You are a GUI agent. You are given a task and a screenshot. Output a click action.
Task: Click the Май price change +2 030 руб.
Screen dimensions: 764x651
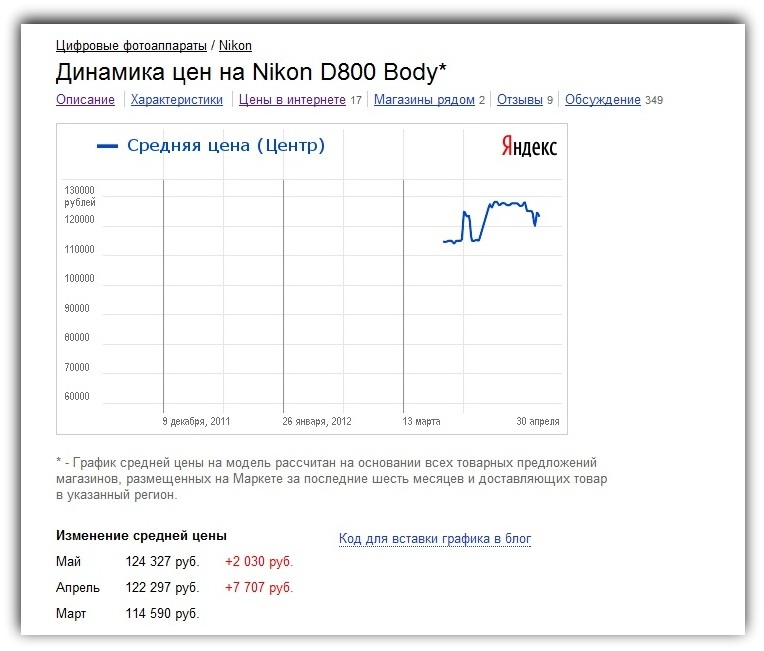click(259, 561)
